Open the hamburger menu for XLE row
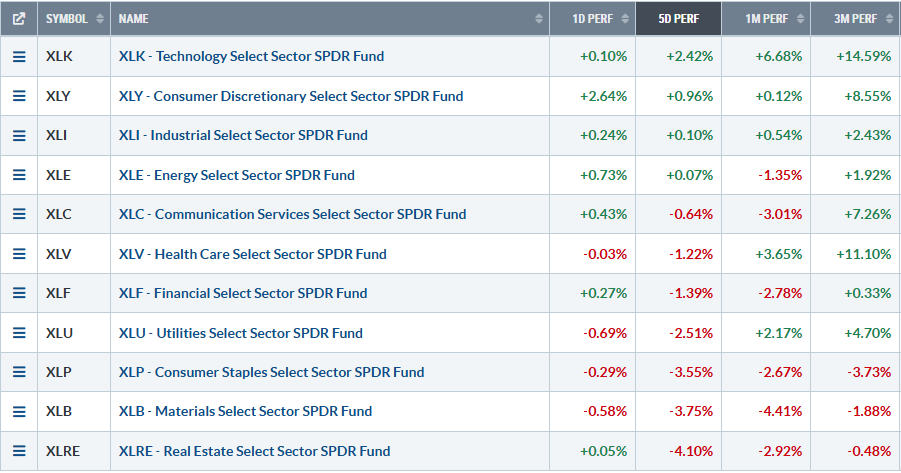Screen dimensions: 901x473 [18, 175]
